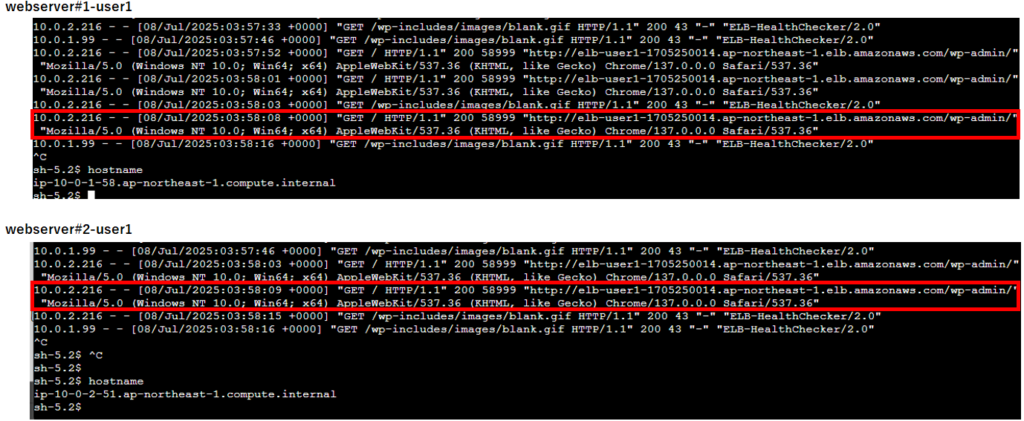Click the ^C line in first terminal
This screenshot has height=421, width=1024.
[40, 157]
